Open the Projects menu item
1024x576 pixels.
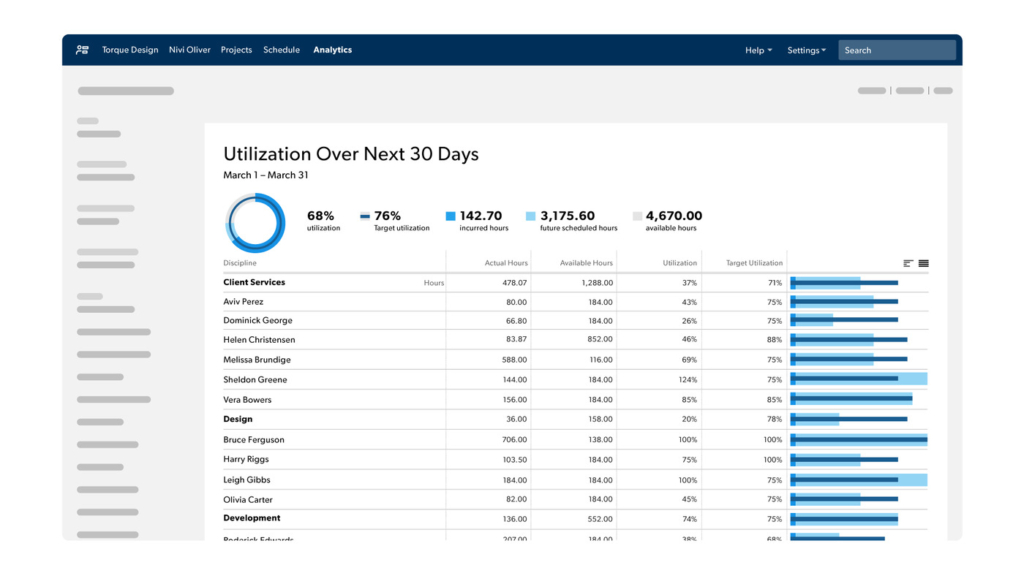coord(236,49)
